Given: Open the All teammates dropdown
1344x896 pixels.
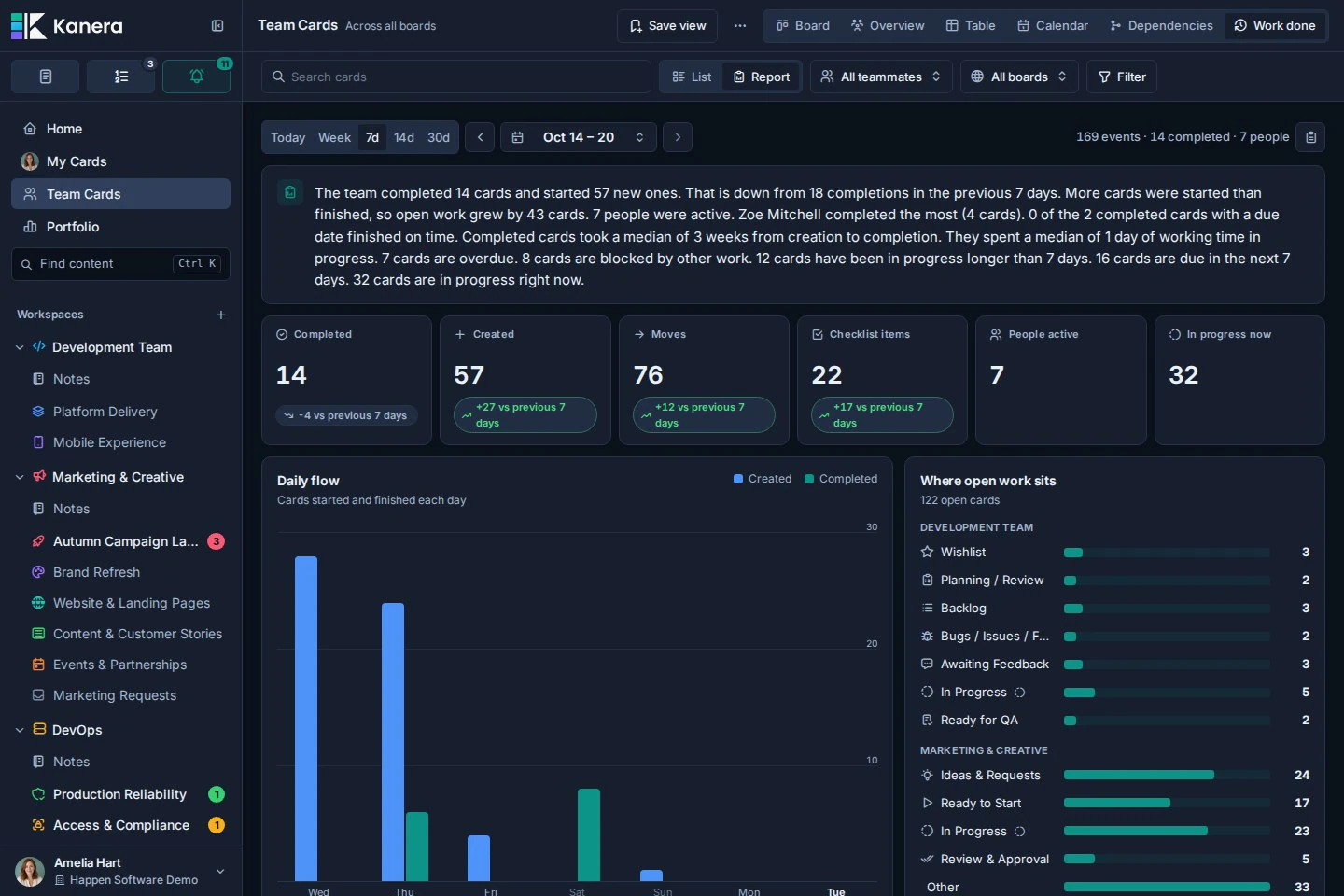Looking at the screenshot, I should pos(881,77).
